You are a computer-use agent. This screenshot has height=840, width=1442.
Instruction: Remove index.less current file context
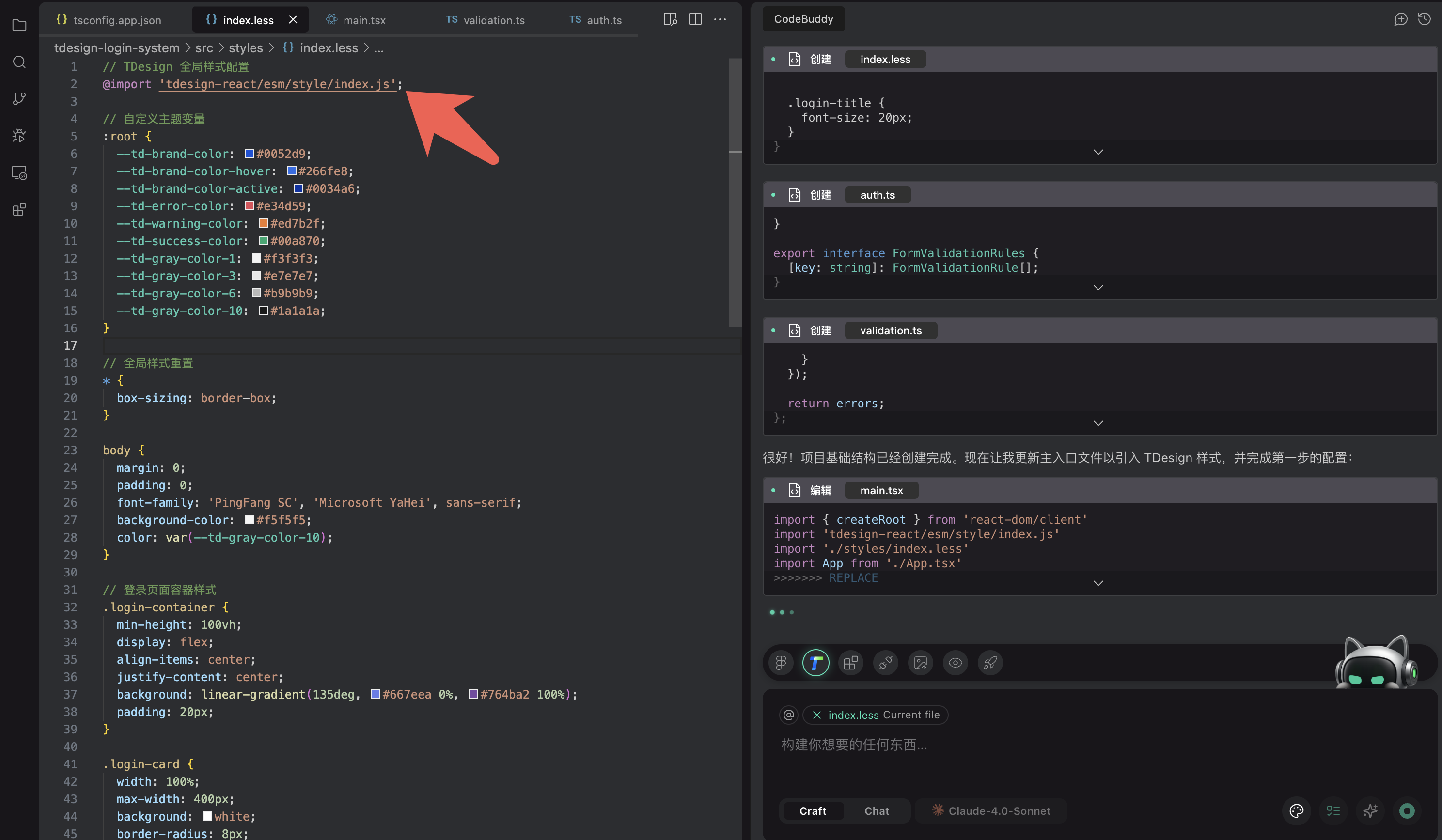tap(816, 715)
